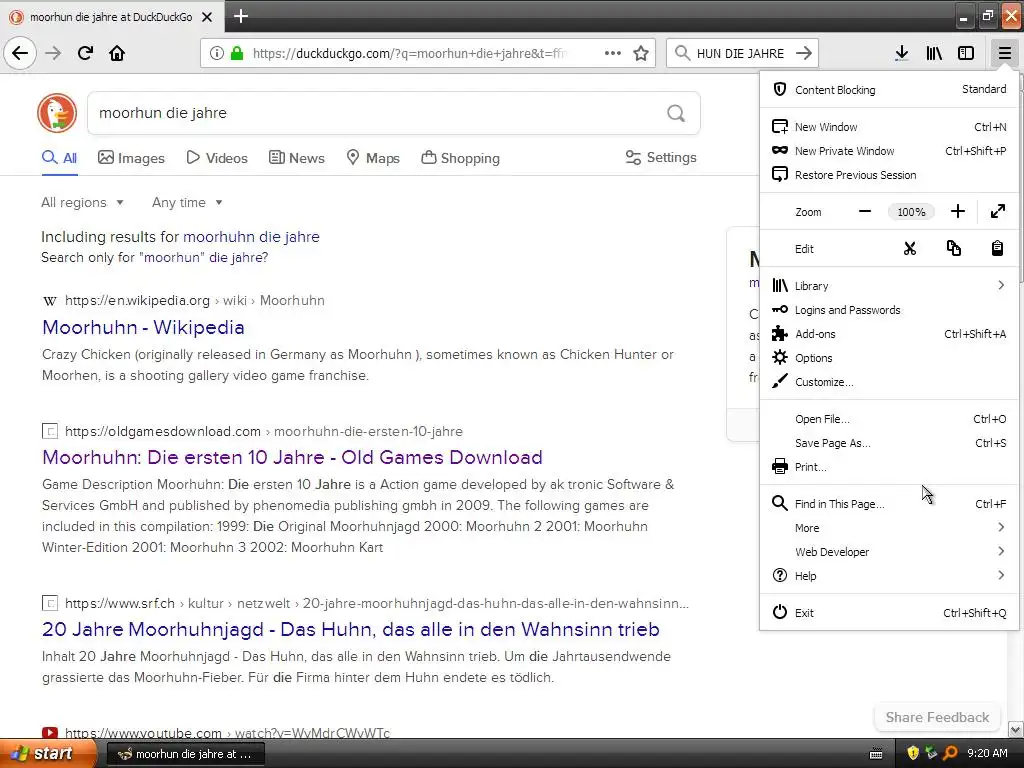
Task: Enter full screen via the arrows icon
Action: pyautogui.click(x=997, y=212)
